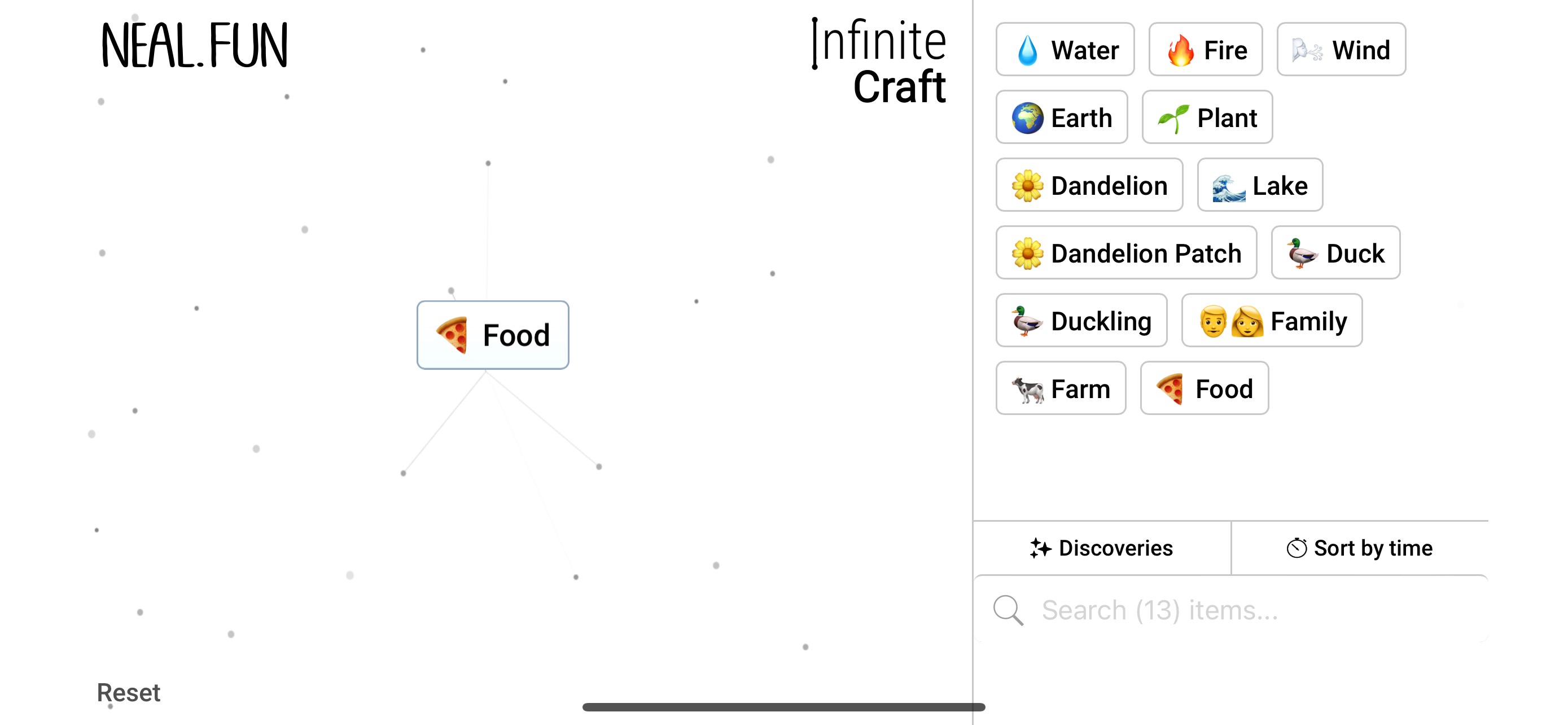
Task: Select the Water element
Action: click(x=1064, y=49)
